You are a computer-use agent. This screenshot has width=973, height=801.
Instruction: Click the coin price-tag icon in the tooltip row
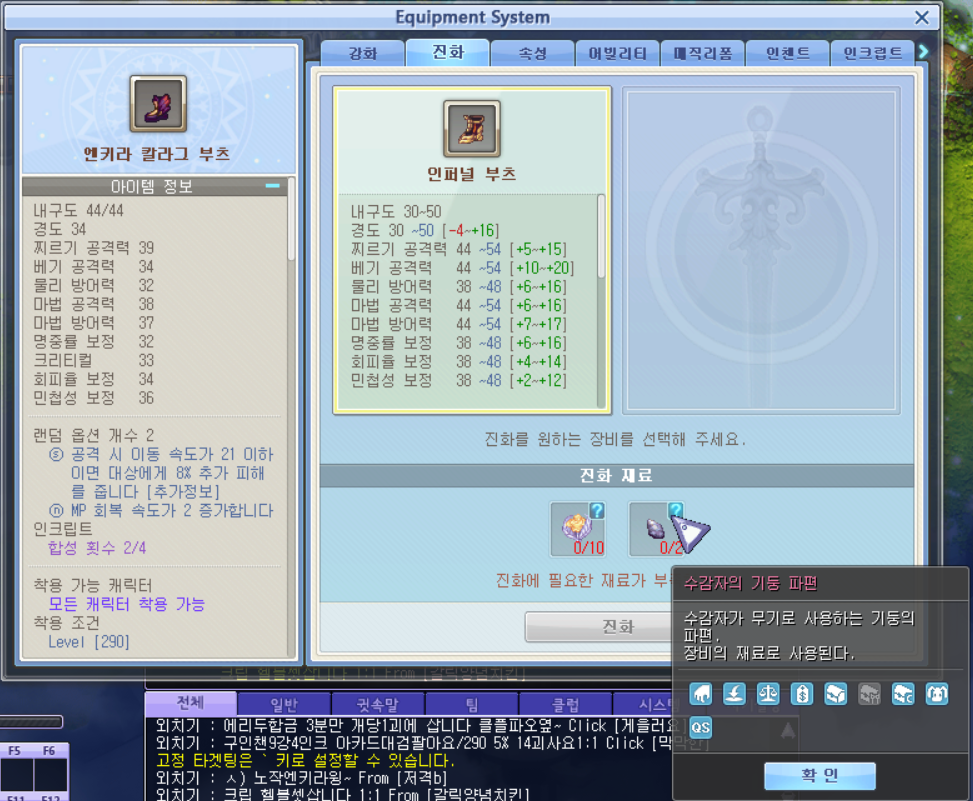[801, 692]
